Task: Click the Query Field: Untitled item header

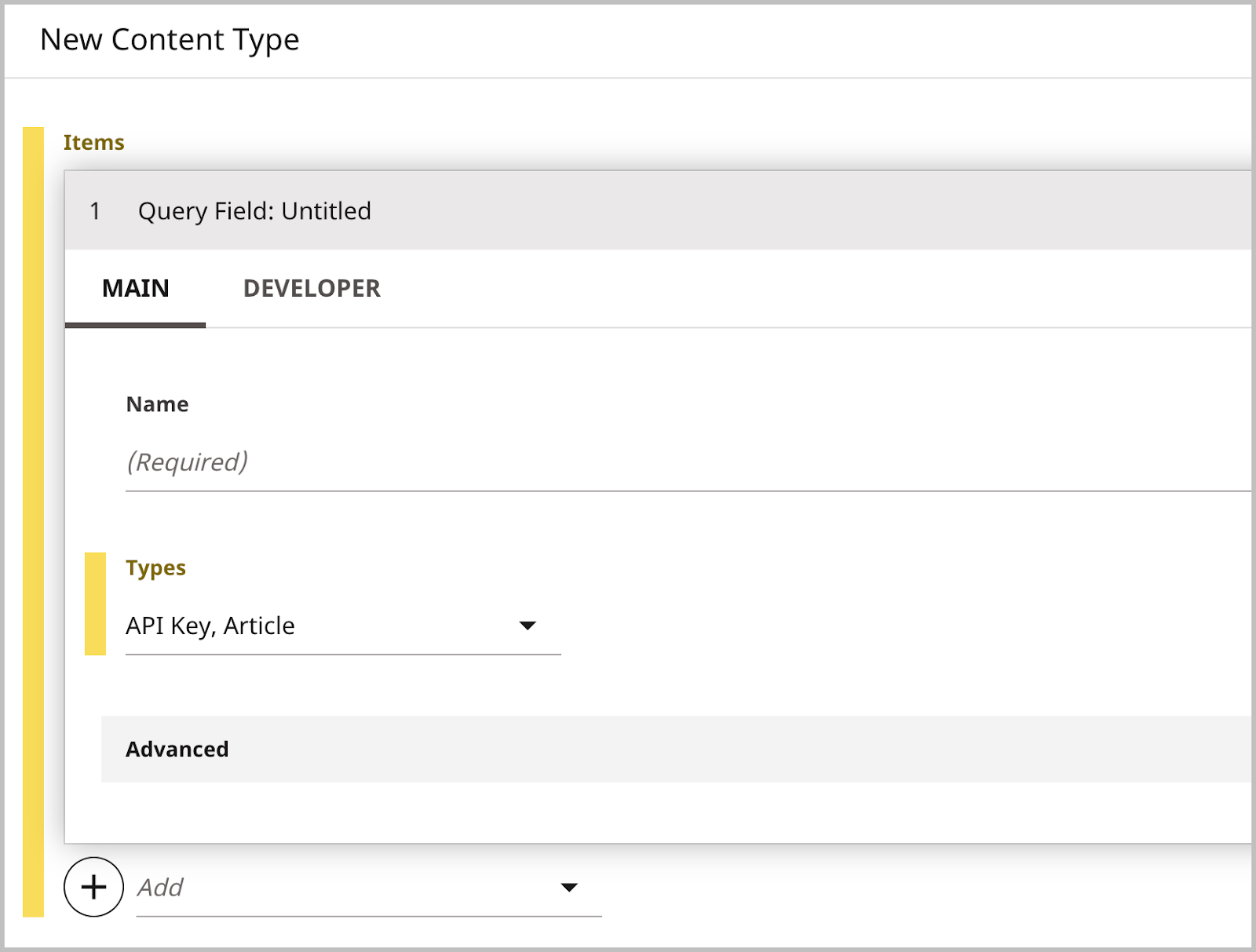Action: coord(658,210)
